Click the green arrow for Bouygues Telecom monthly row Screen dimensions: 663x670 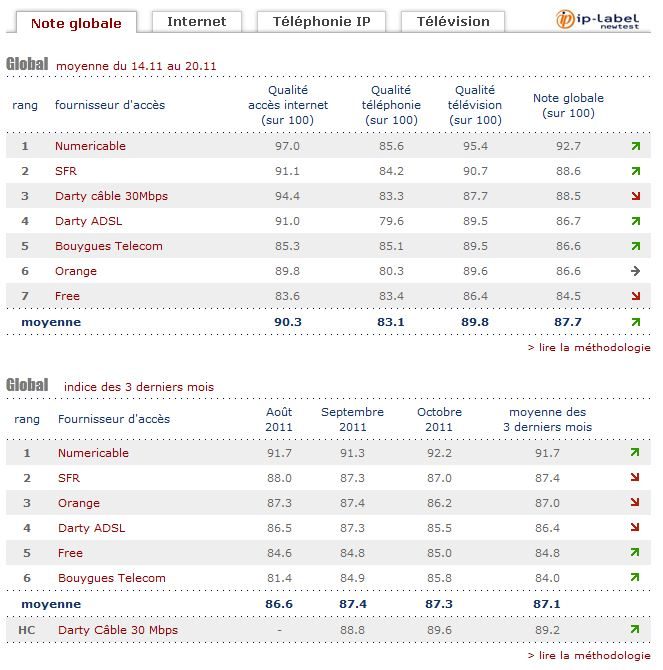635,578
